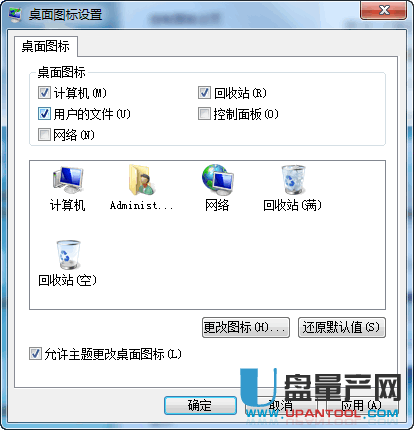Toggle 允许主题更改桌面图标(L) checkbox
The height and width of the screenshot is (430, 414).
pyautogui.click(x=35, y=354)
